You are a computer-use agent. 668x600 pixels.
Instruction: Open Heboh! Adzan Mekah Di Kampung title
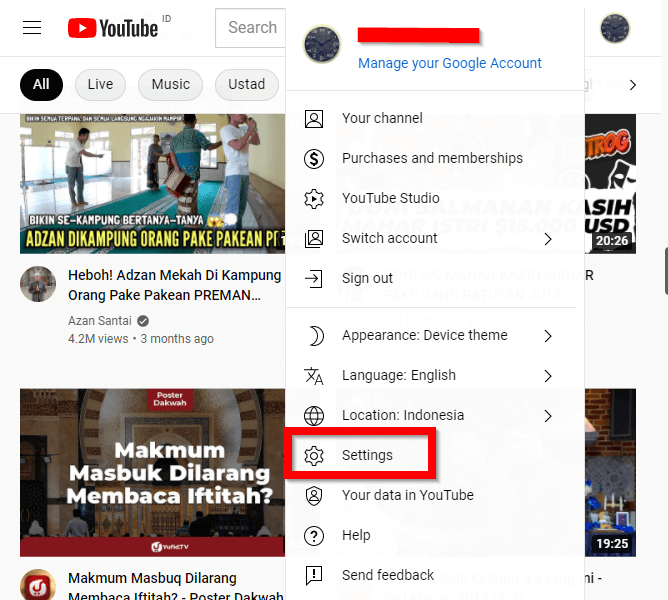tap(174, 285)
